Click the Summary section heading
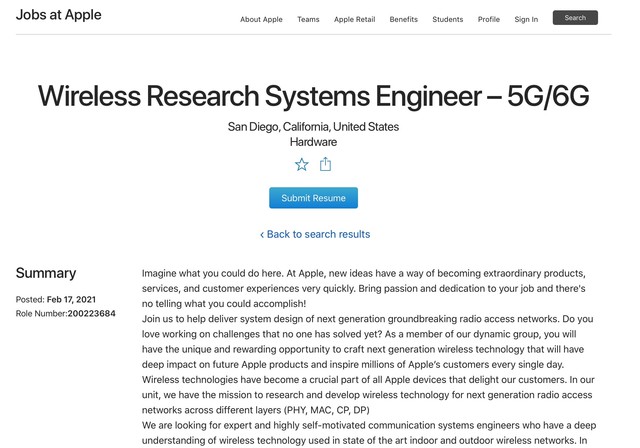Image resolution: width=640 pixels, height=448 pixels. click(x=46, y=273)
